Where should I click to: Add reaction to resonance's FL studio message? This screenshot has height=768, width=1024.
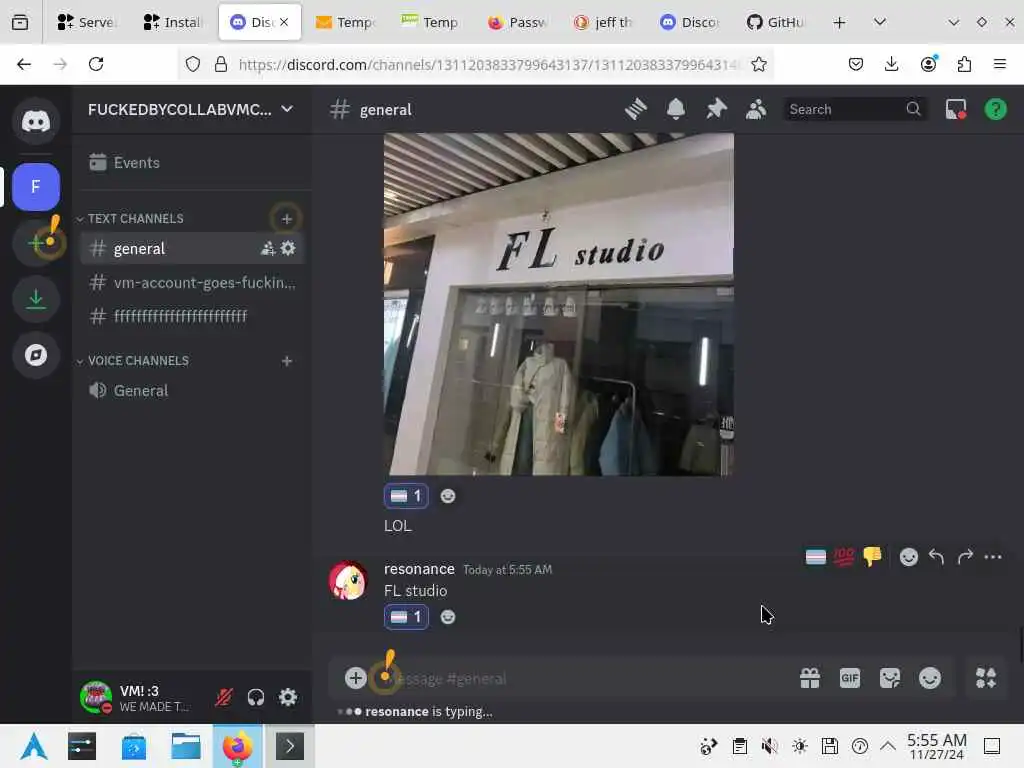448,617
